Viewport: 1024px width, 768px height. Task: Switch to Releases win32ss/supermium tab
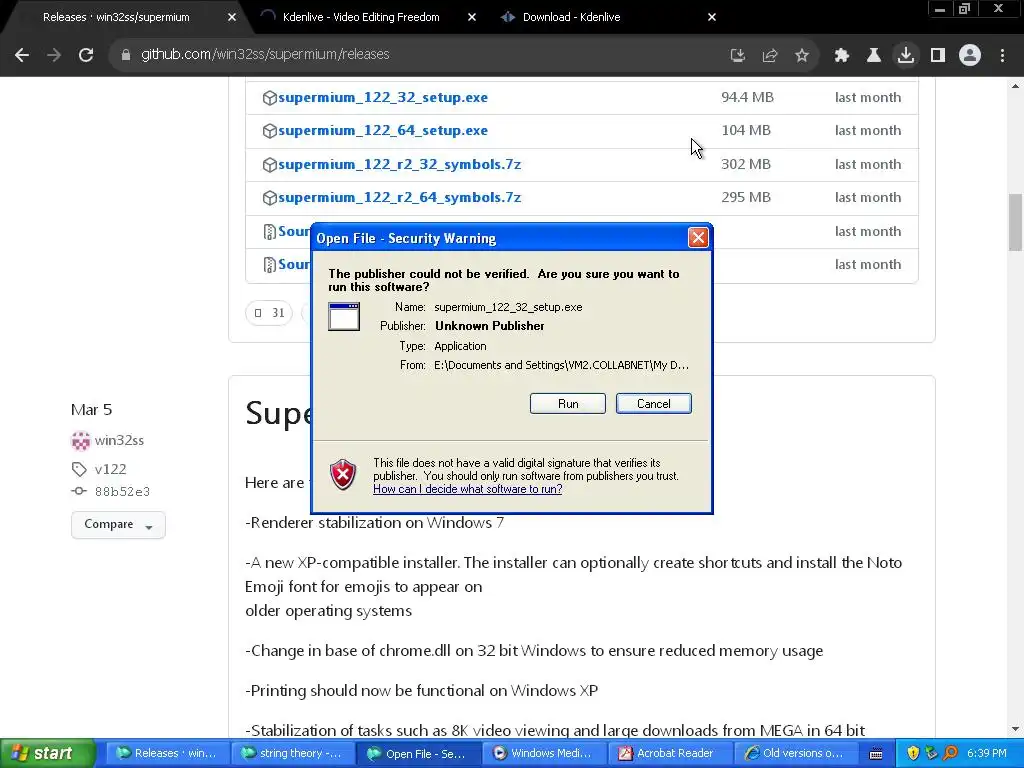[116, 17]
